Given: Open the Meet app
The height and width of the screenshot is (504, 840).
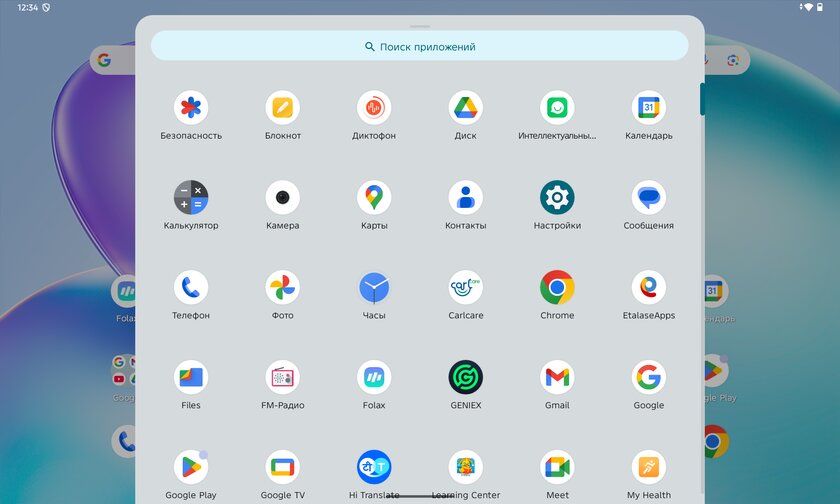Looking at the screenshot, I should point(557,468).
